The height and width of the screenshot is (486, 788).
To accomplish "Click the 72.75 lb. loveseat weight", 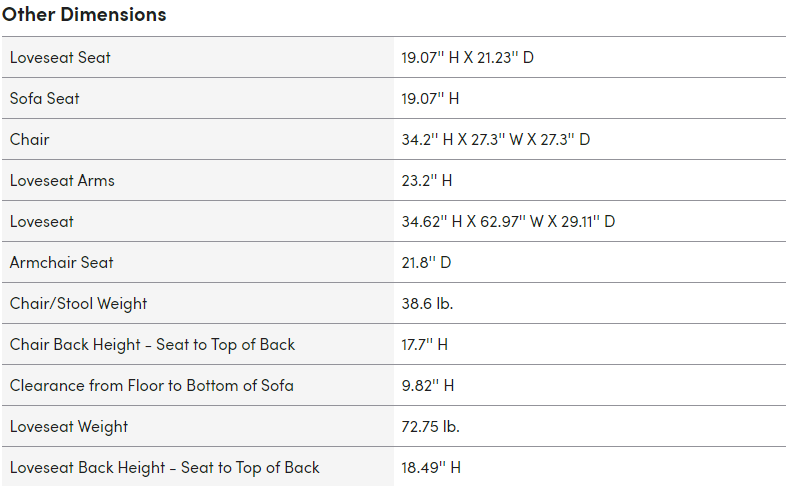I will (x=430, y=427).
